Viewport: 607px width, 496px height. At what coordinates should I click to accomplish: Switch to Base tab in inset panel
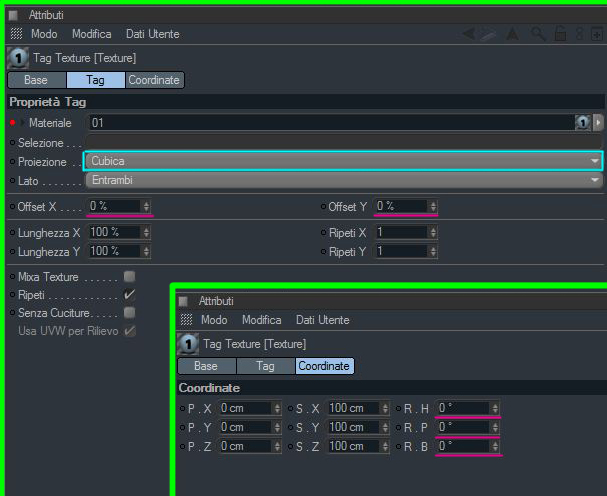point(207,366)
